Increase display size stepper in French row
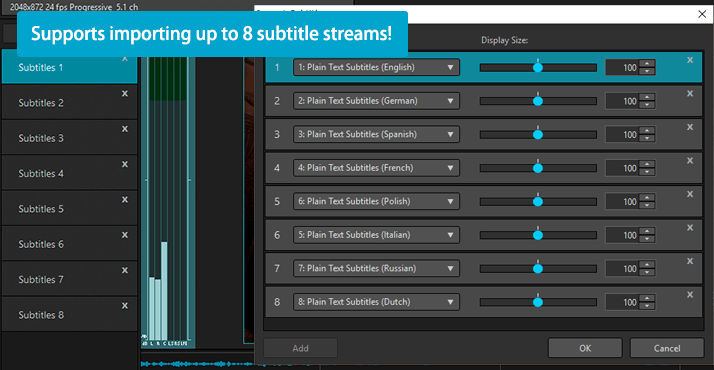 click(x=647, y=164)
